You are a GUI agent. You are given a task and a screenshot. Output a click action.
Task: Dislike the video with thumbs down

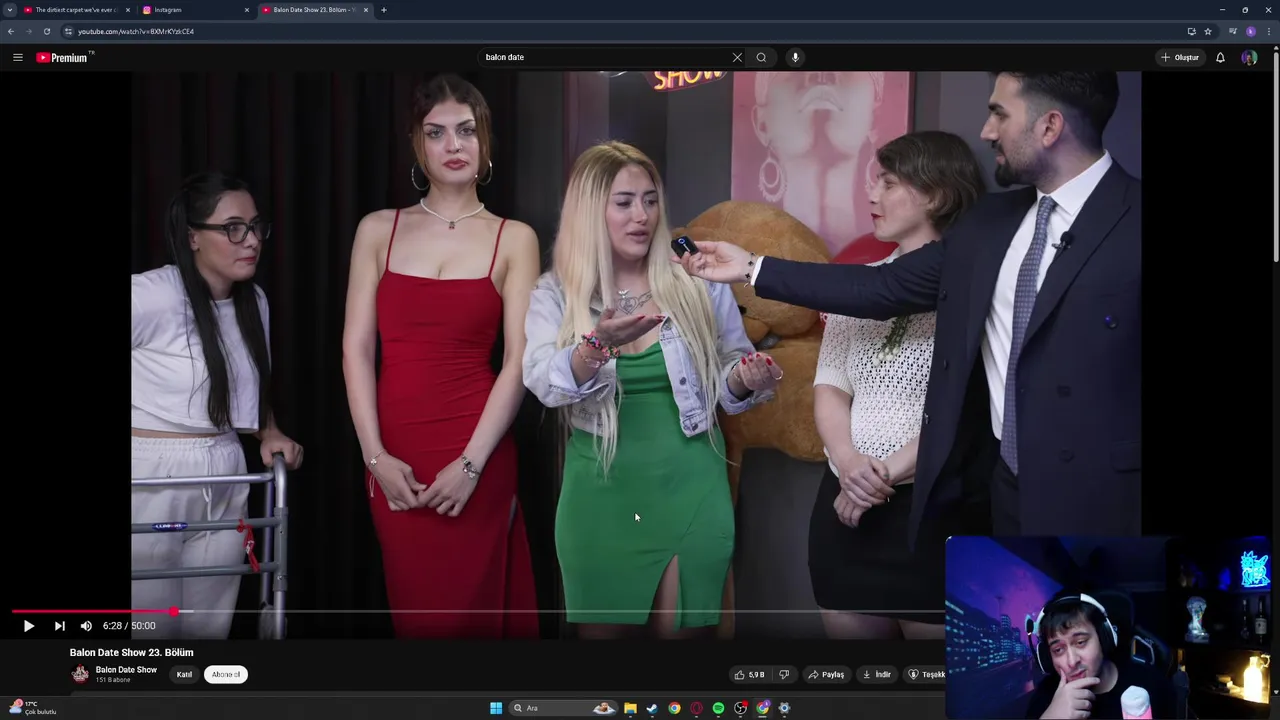[x=784, y=674]
